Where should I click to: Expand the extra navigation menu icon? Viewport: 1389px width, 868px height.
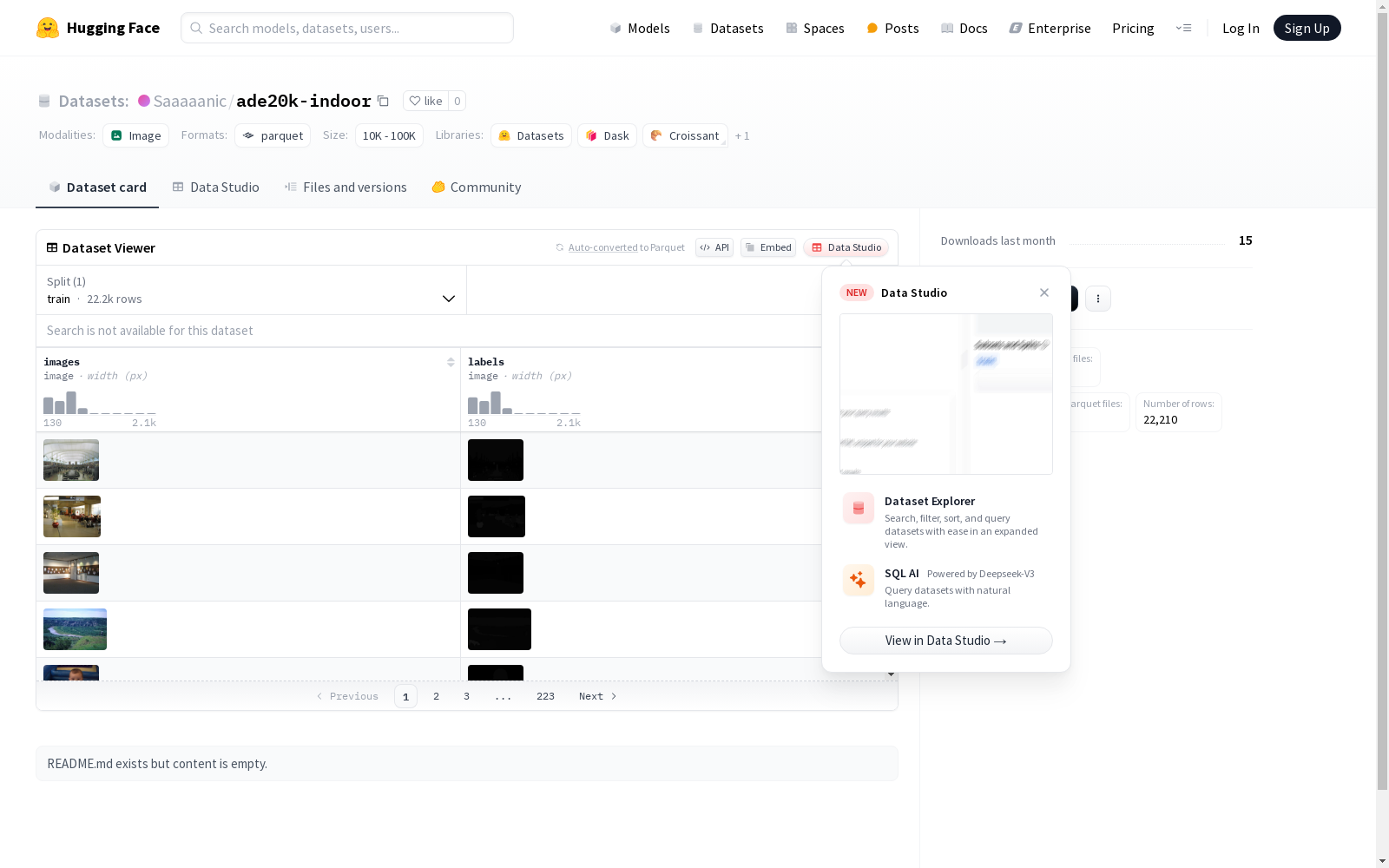point(1183,28)
